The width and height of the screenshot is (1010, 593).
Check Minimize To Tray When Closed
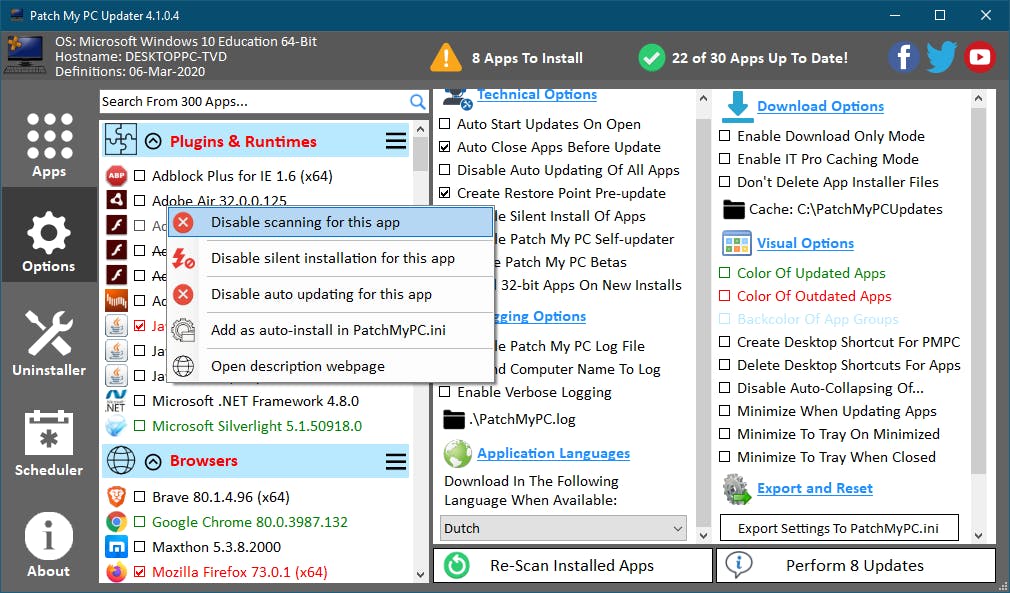(x=725, y=457)
